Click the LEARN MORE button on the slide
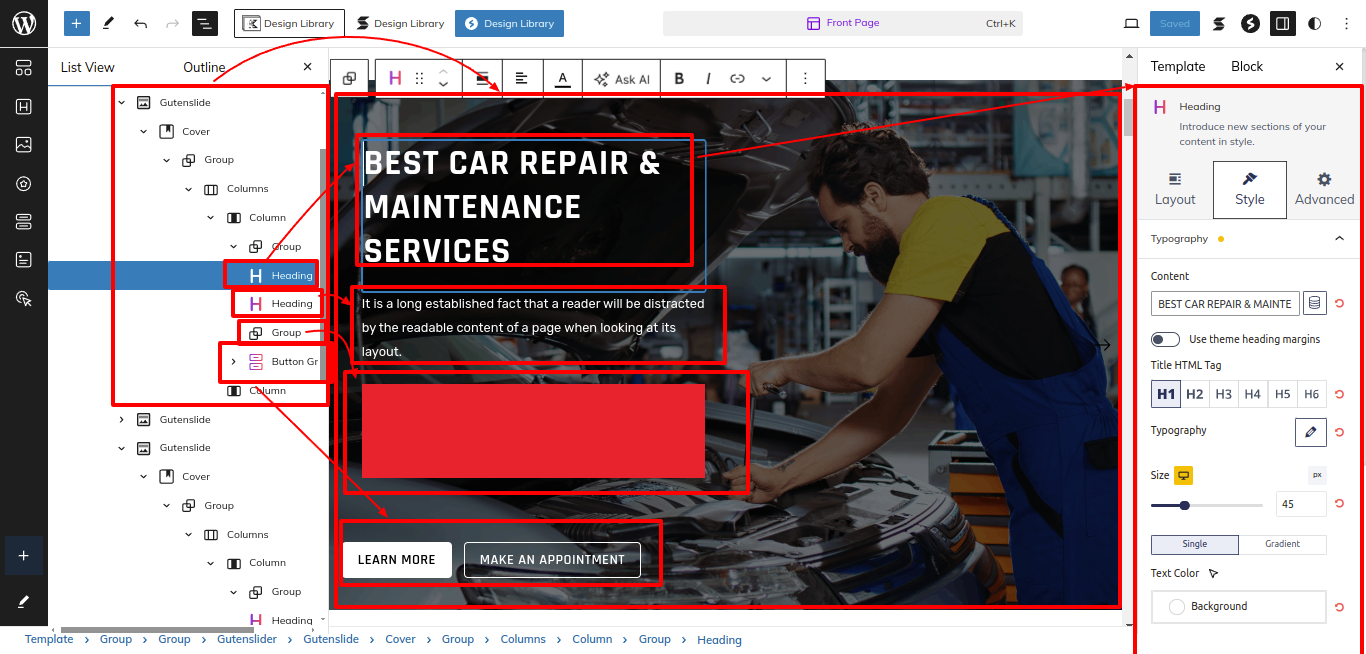 (397, 560)
